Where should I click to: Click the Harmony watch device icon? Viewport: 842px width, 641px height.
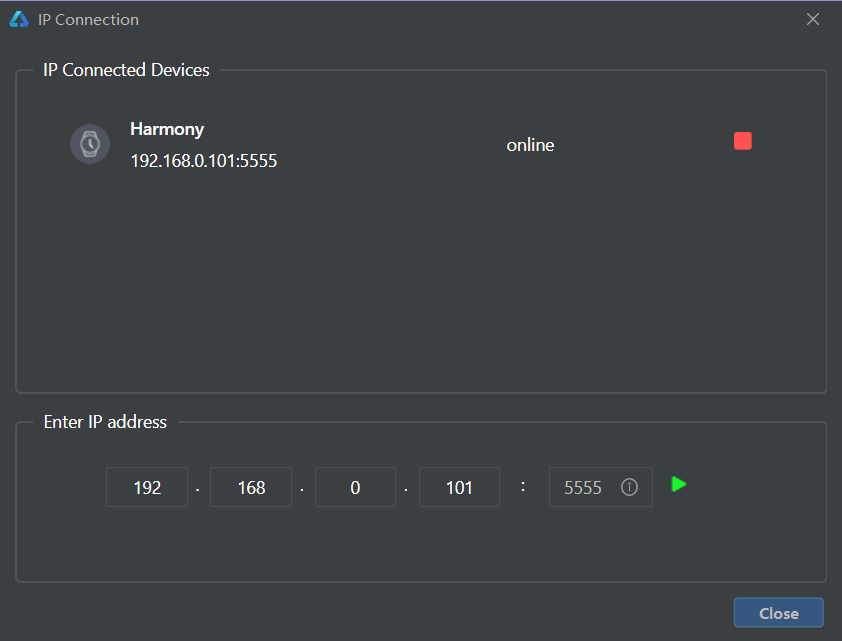(90, 144)
